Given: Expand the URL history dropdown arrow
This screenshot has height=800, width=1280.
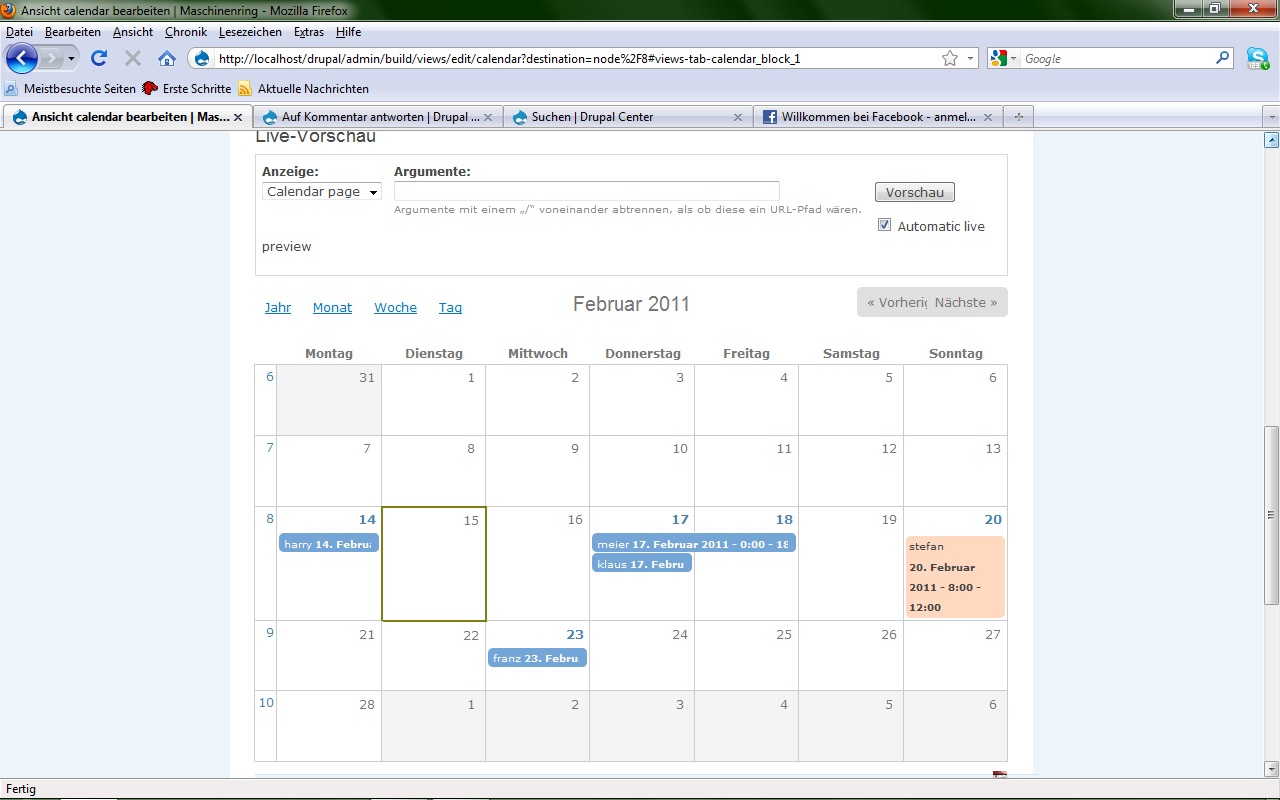Looking at the screenshot, I should click(970, 58).
